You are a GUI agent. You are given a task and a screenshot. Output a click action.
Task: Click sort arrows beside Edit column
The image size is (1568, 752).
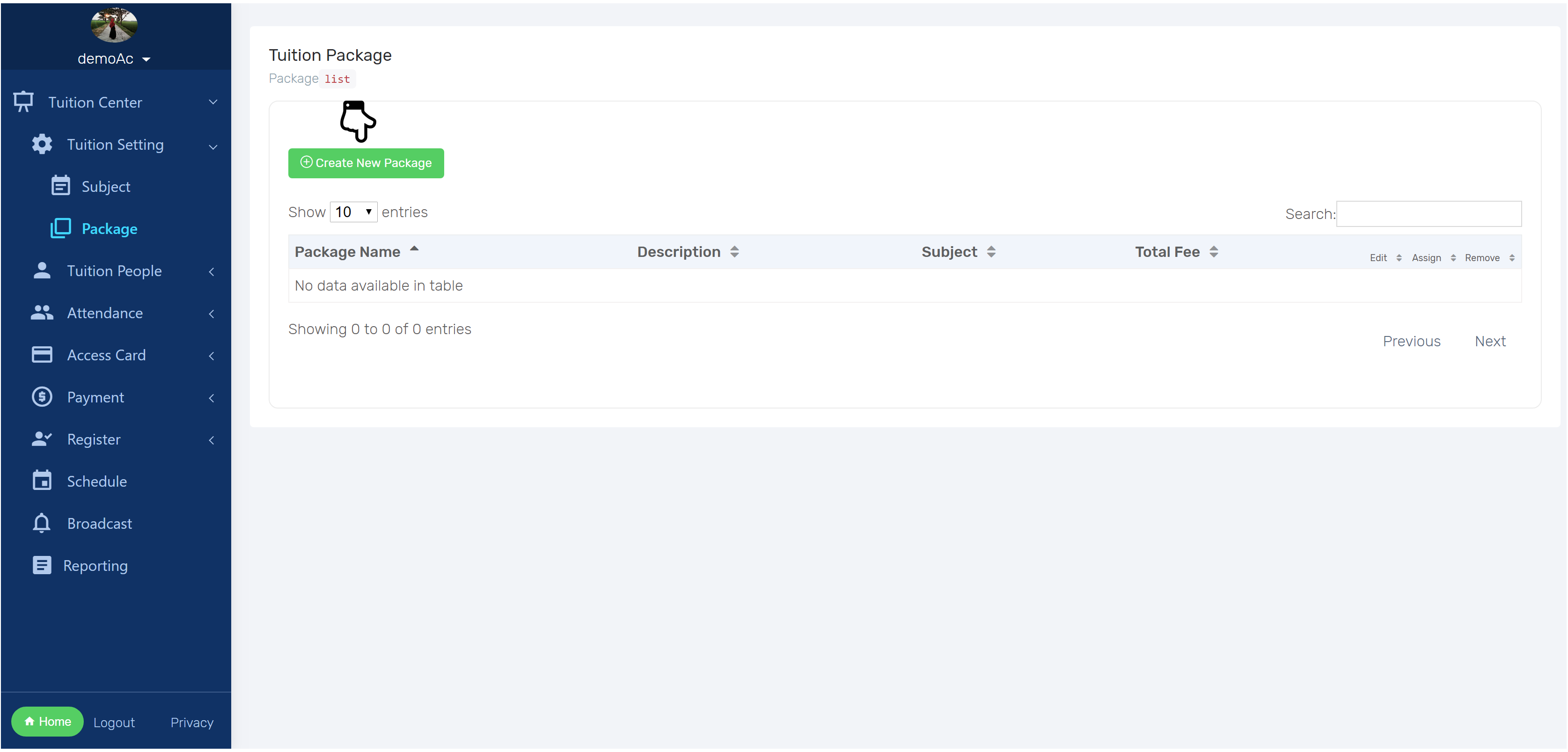point(1399,258)
